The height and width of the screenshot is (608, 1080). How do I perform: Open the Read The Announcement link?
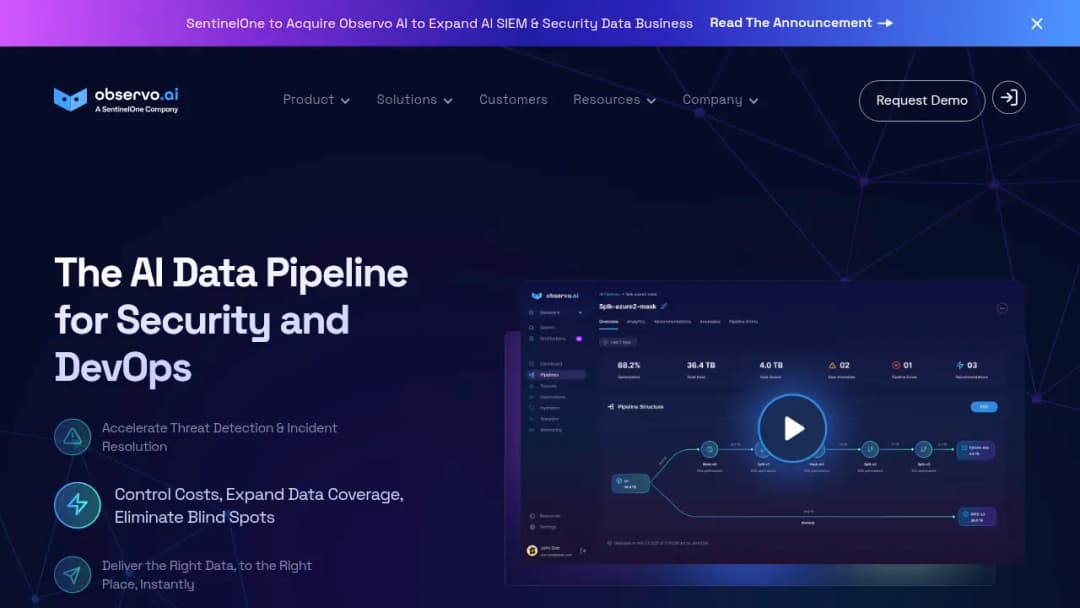click(801, 23)
